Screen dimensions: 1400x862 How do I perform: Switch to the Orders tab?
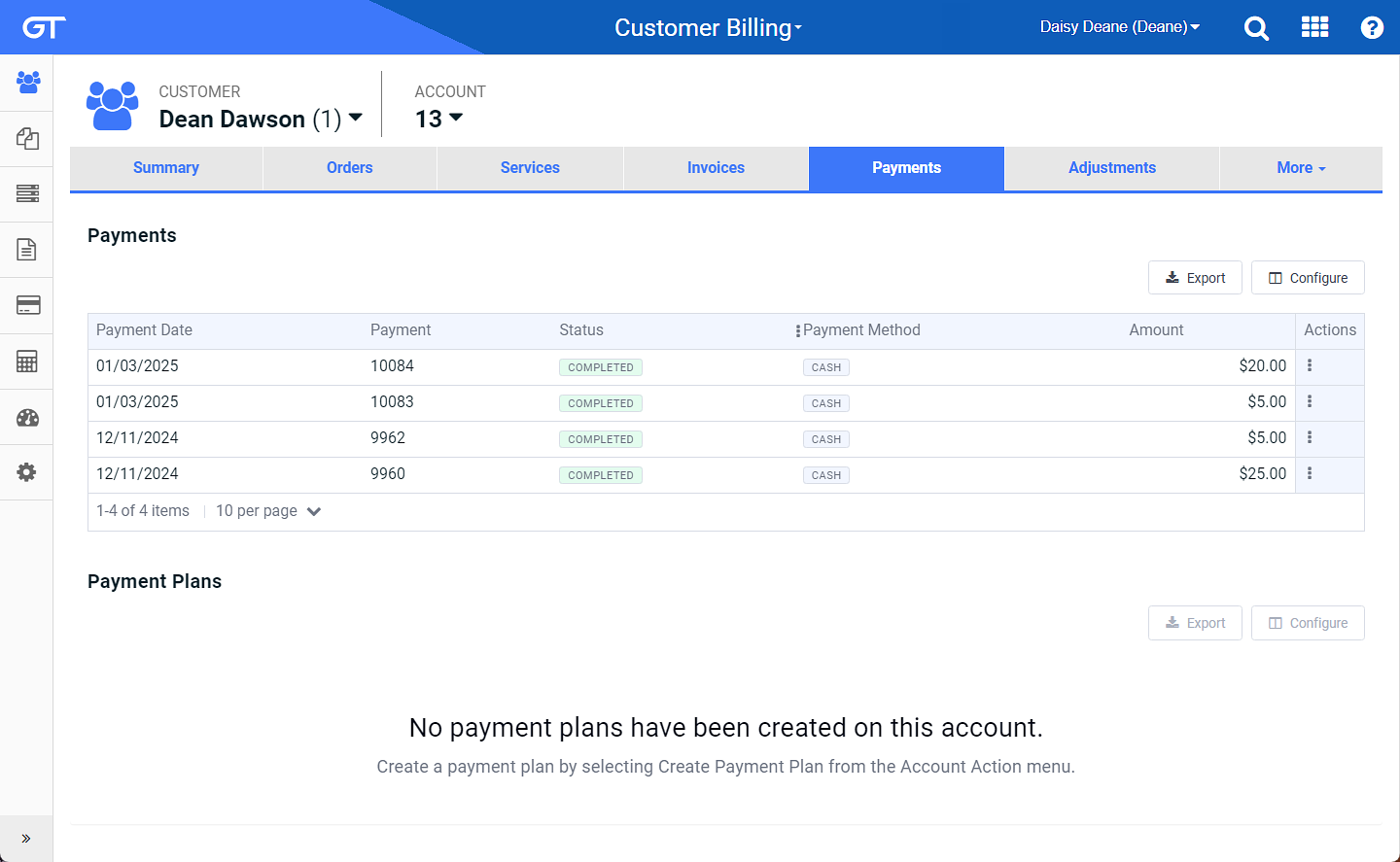click(x=350, y=168)
